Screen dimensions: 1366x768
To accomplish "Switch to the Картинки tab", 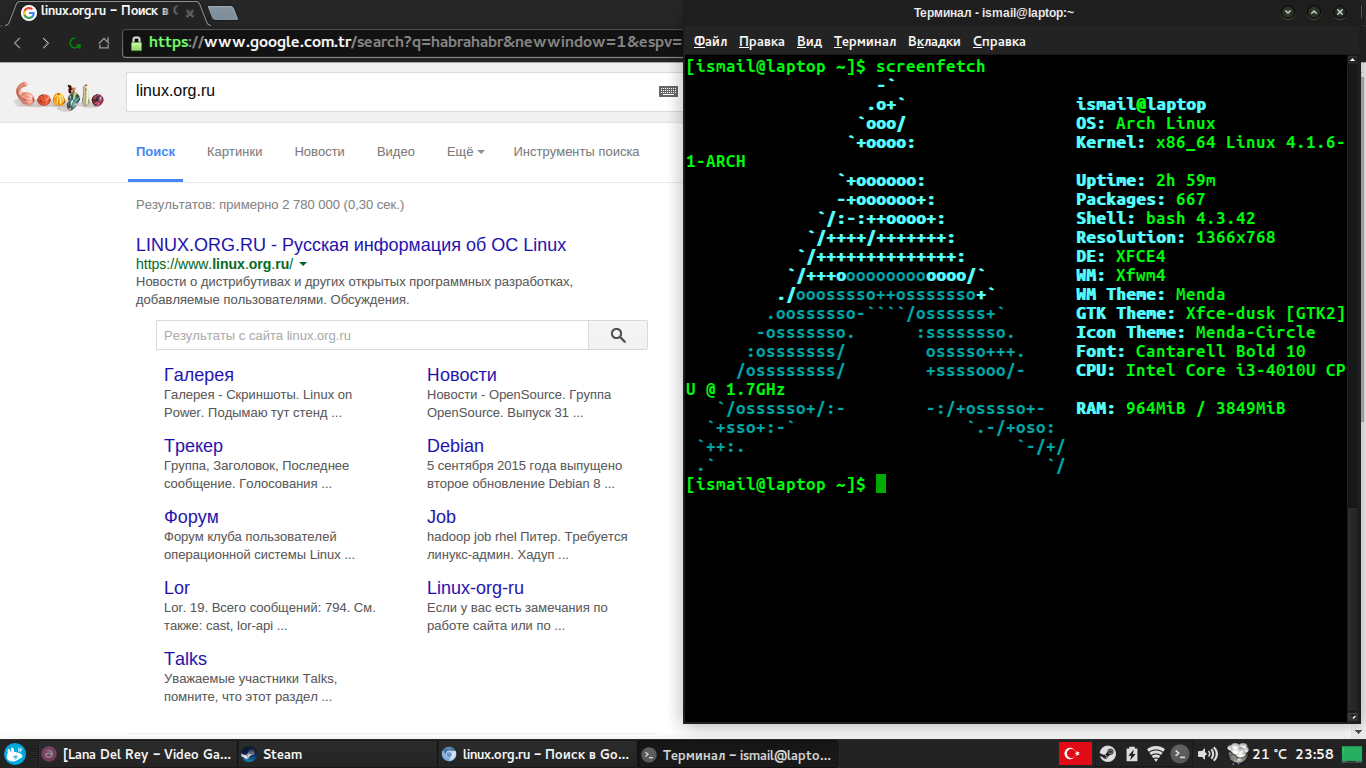I will (x=235, y=152).
